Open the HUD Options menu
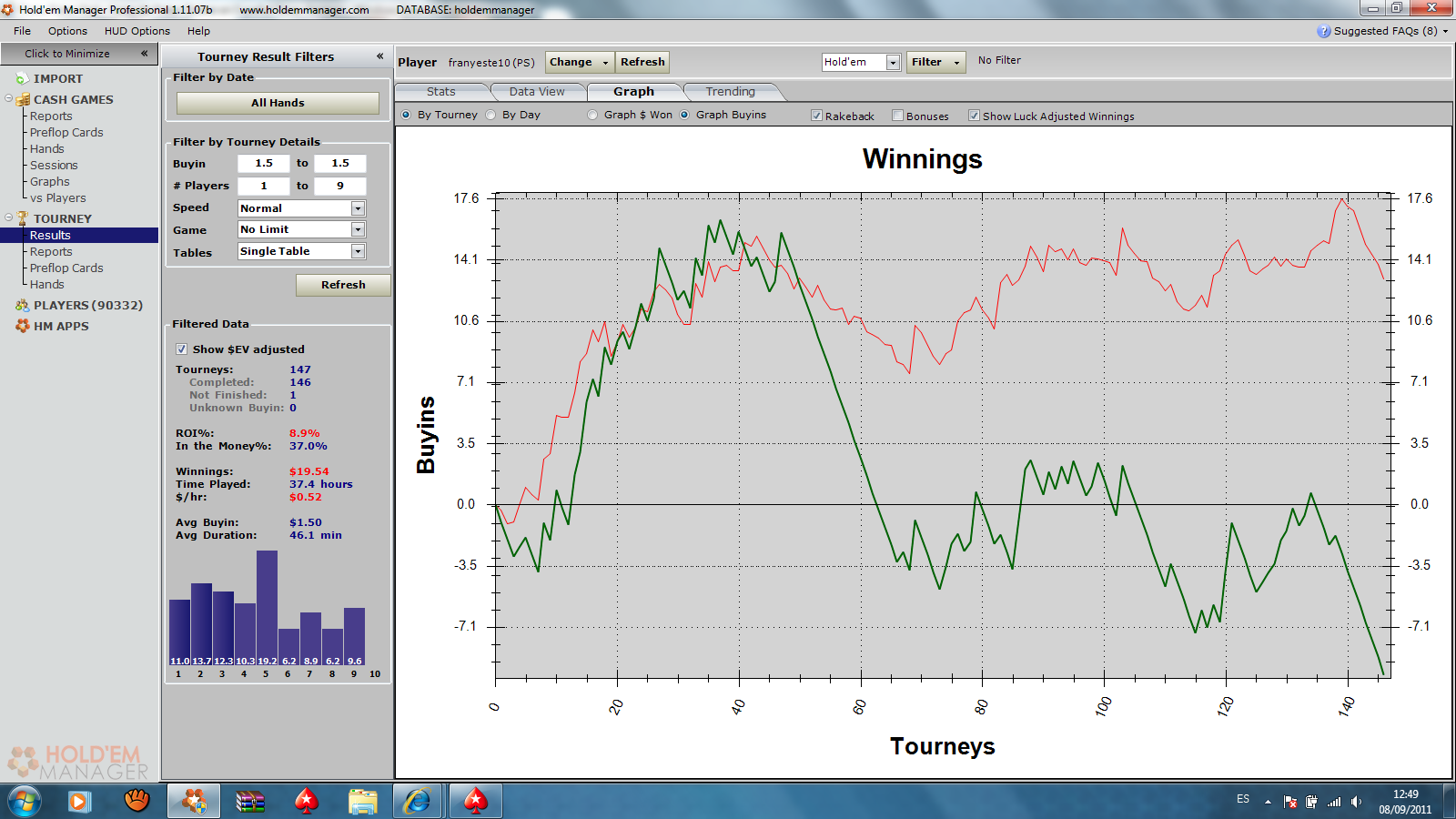The width and height of the screenshot is (1456, 819). [x=136, y=31]
